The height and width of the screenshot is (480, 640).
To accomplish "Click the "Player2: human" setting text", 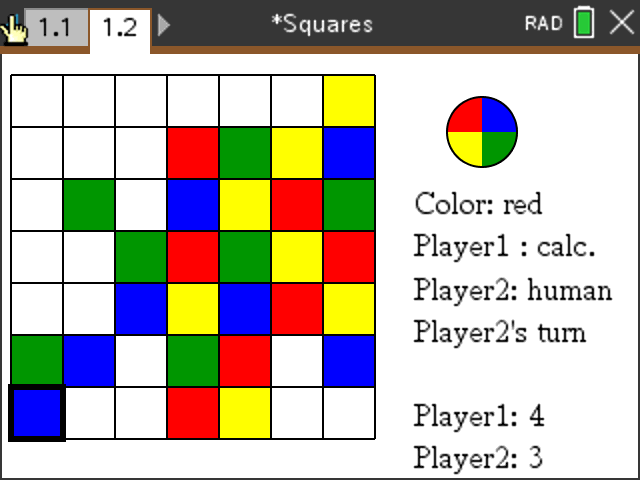I will click(512, 290).
